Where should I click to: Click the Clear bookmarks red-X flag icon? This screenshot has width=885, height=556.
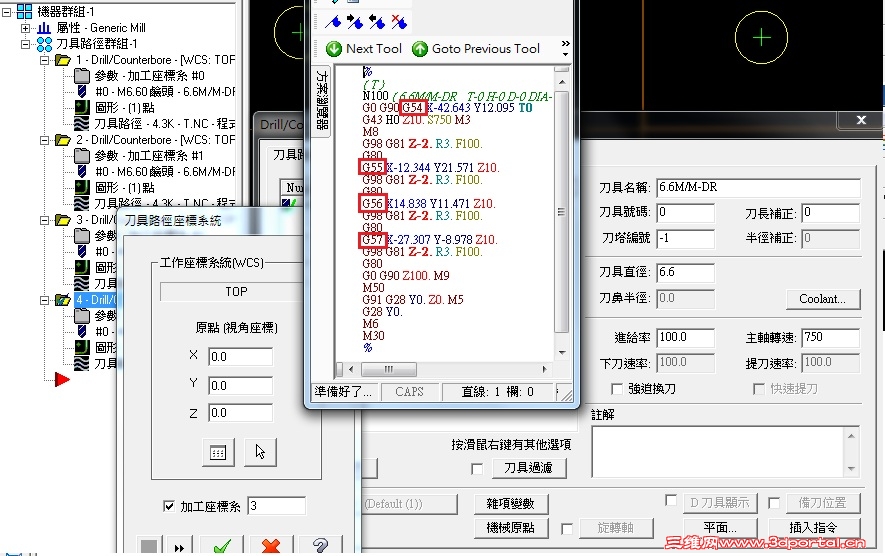tap(399, 22)
